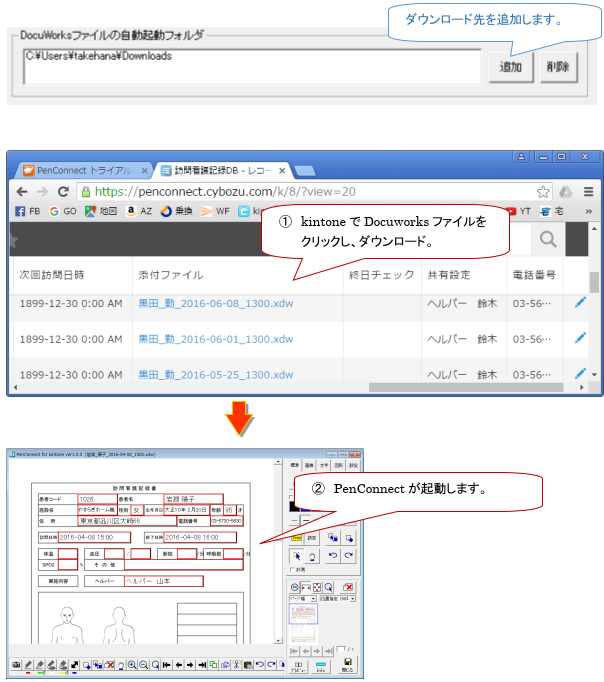Open the GO Google bookmark

[63, 211]
